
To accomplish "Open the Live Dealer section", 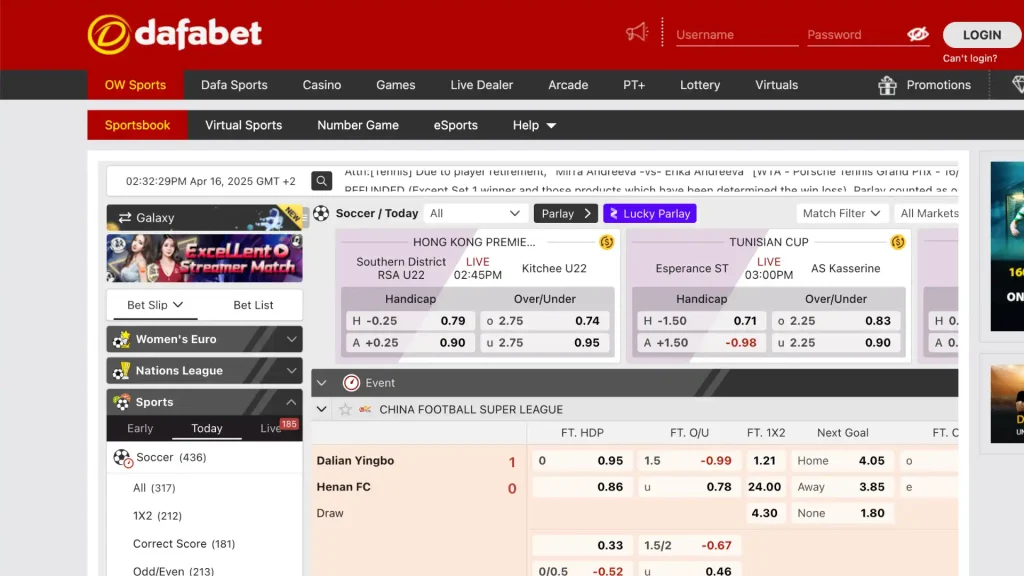I will [x=481, y=85].
